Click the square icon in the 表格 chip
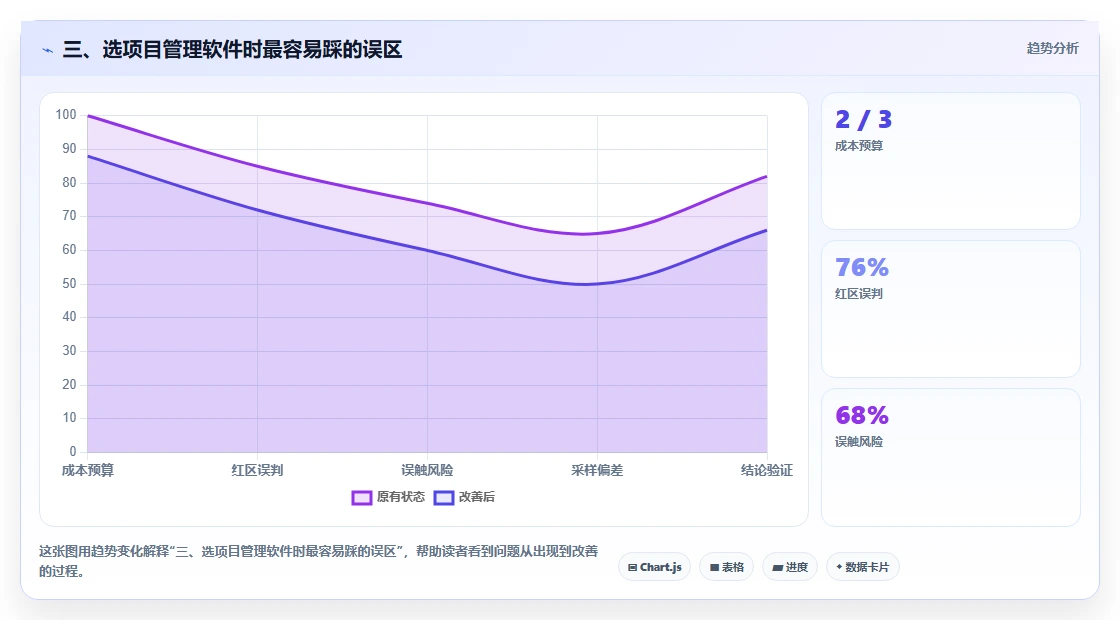This screenshot has height=620, width=1120. coord(714,568)
